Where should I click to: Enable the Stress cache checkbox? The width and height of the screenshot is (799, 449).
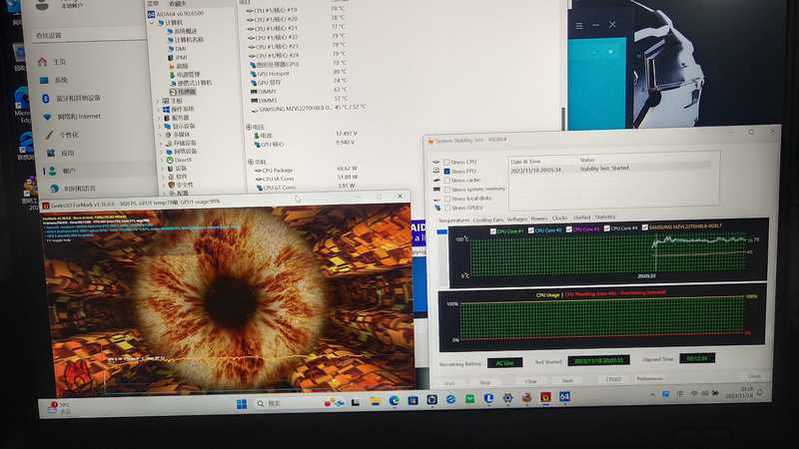447,180
